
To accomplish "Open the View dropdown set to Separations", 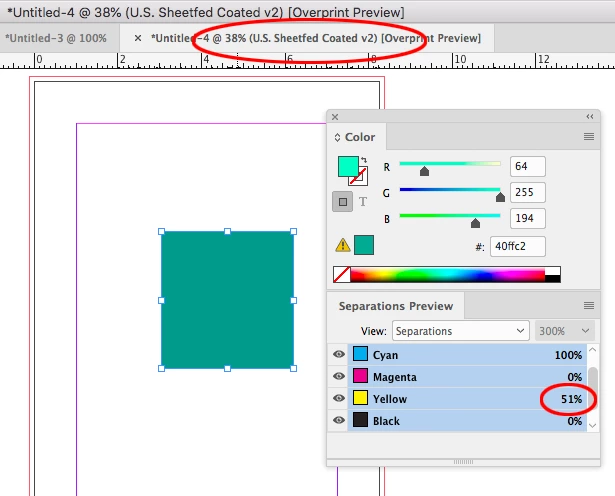I will pyautogui.click(x=461, y=331).
